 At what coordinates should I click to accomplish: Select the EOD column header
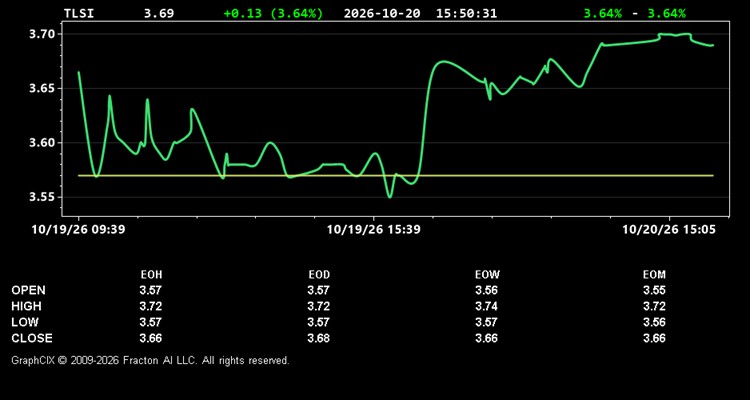click(319, 275)
